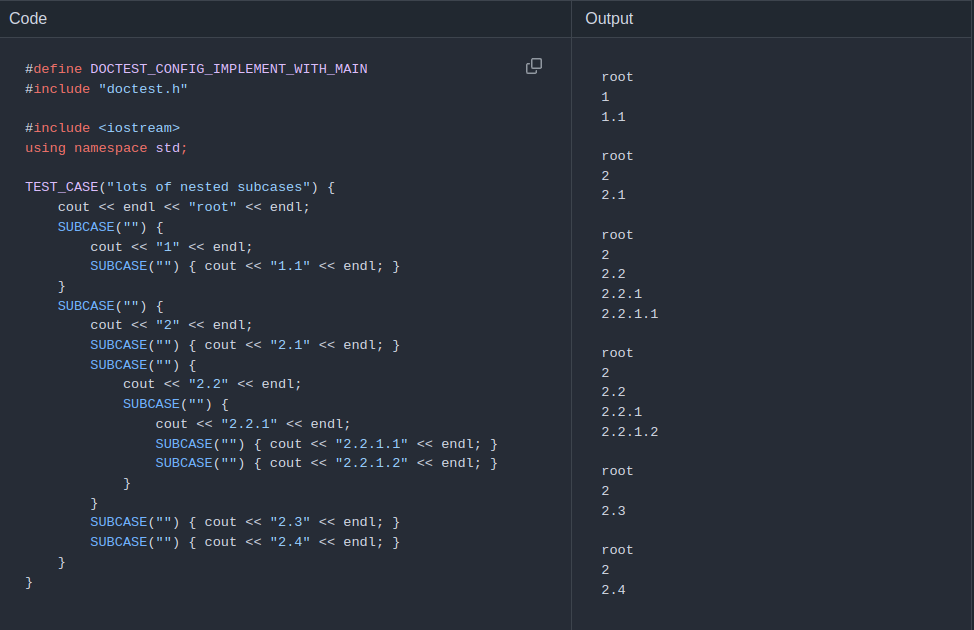Click the 2.2.1.1 line in the output
Viewport: 974px width, 630px height.
629,314
